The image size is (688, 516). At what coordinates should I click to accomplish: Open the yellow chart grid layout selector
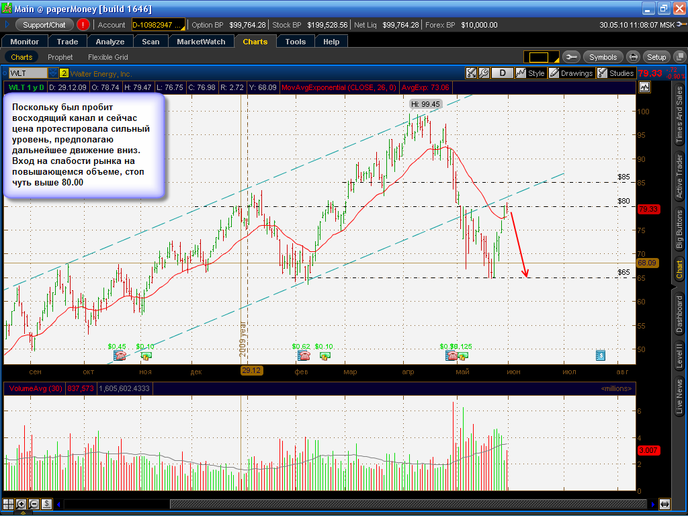pyautogui.click(x=541, y=57)
